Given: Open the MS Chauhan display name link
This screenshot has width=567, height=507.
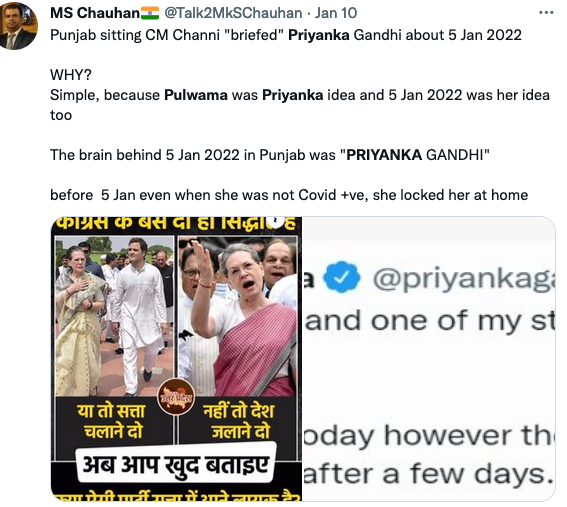Looking at the screenshot, I should click(x=95, y=13).
